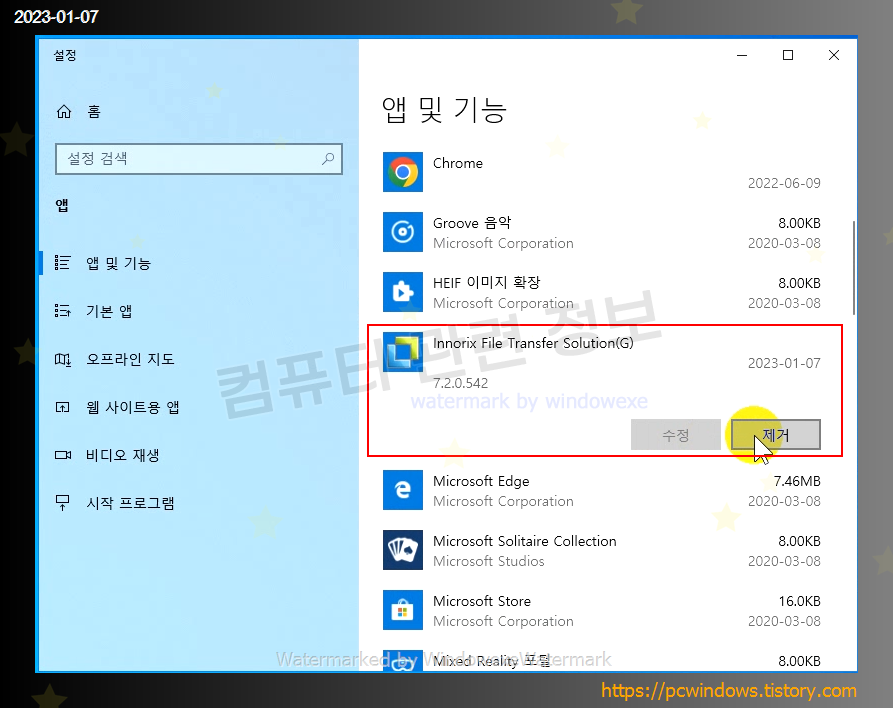Click the Microsoft Studios publisher text
Screen dimensions: 893x708
pos(489,561)
